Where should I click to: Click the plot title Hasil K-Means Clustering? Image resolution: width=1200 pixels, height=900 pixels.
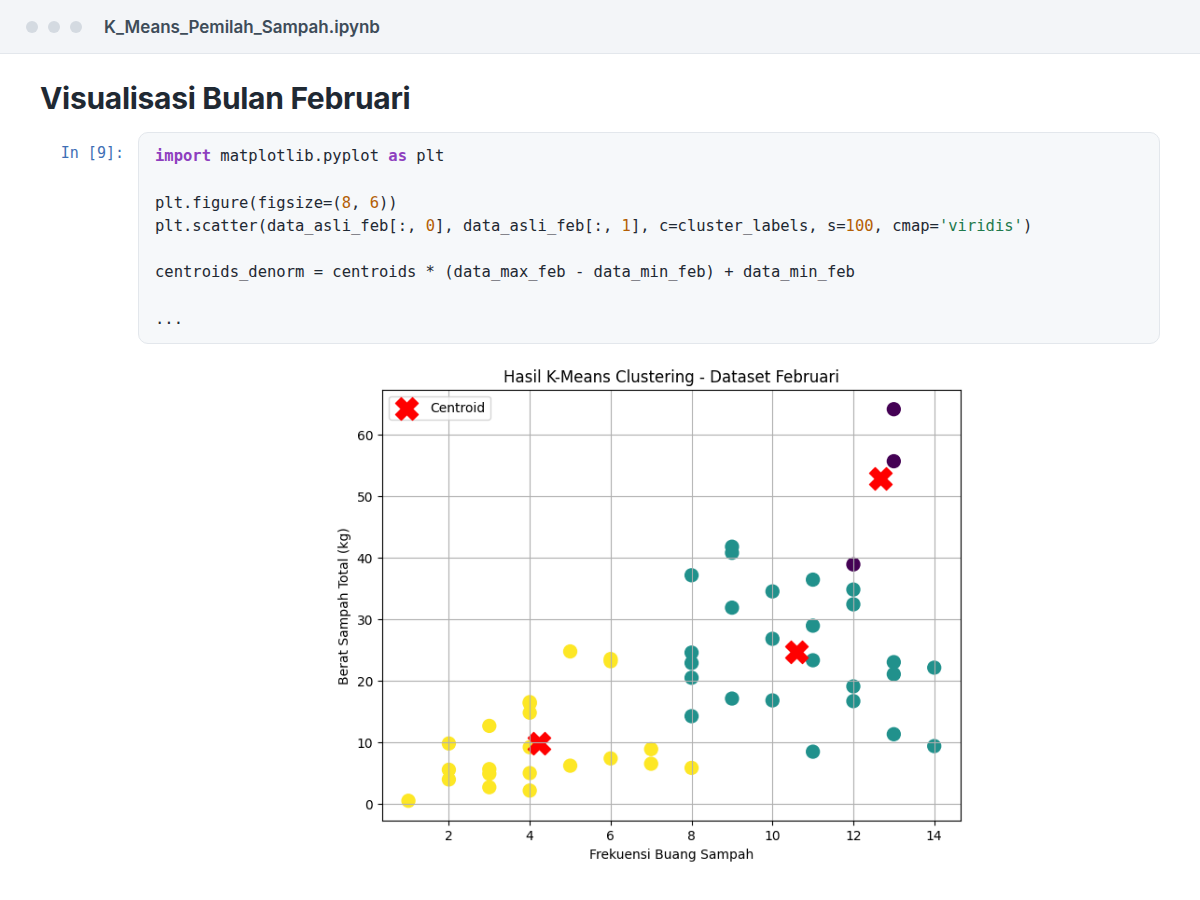pos(671,377)
